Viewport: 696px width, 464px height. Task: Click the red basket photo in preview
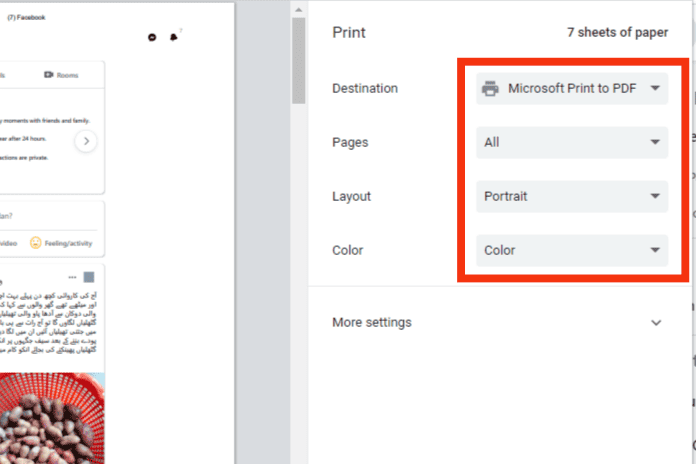[52, 418]
